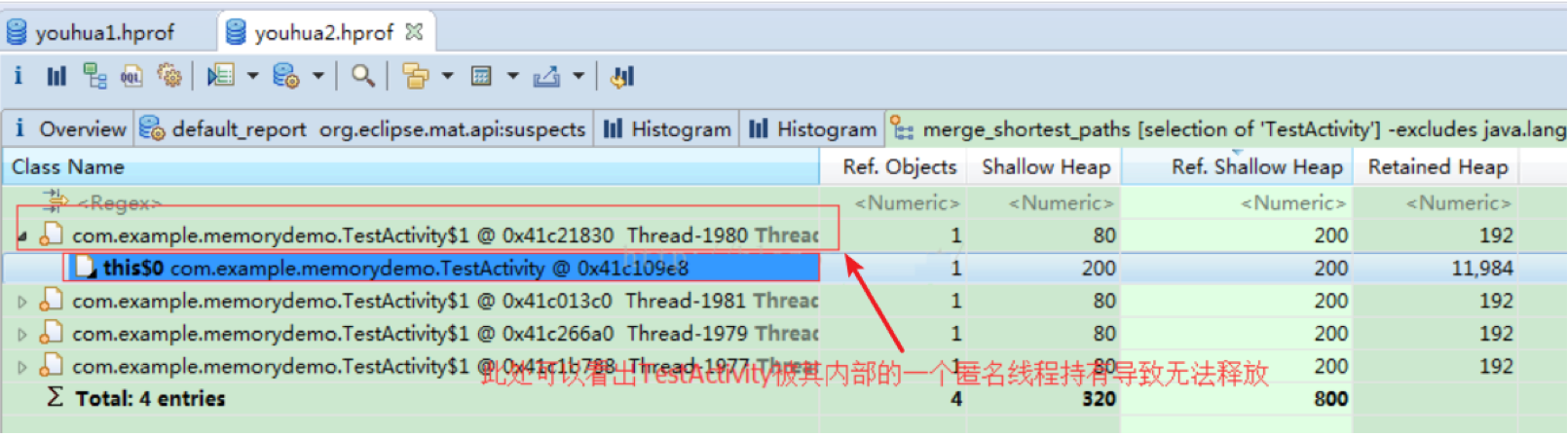This screenshot has height=434, width=1568.
Task: Close the youhua2.hprof tab
Action: tap(414, 32)
